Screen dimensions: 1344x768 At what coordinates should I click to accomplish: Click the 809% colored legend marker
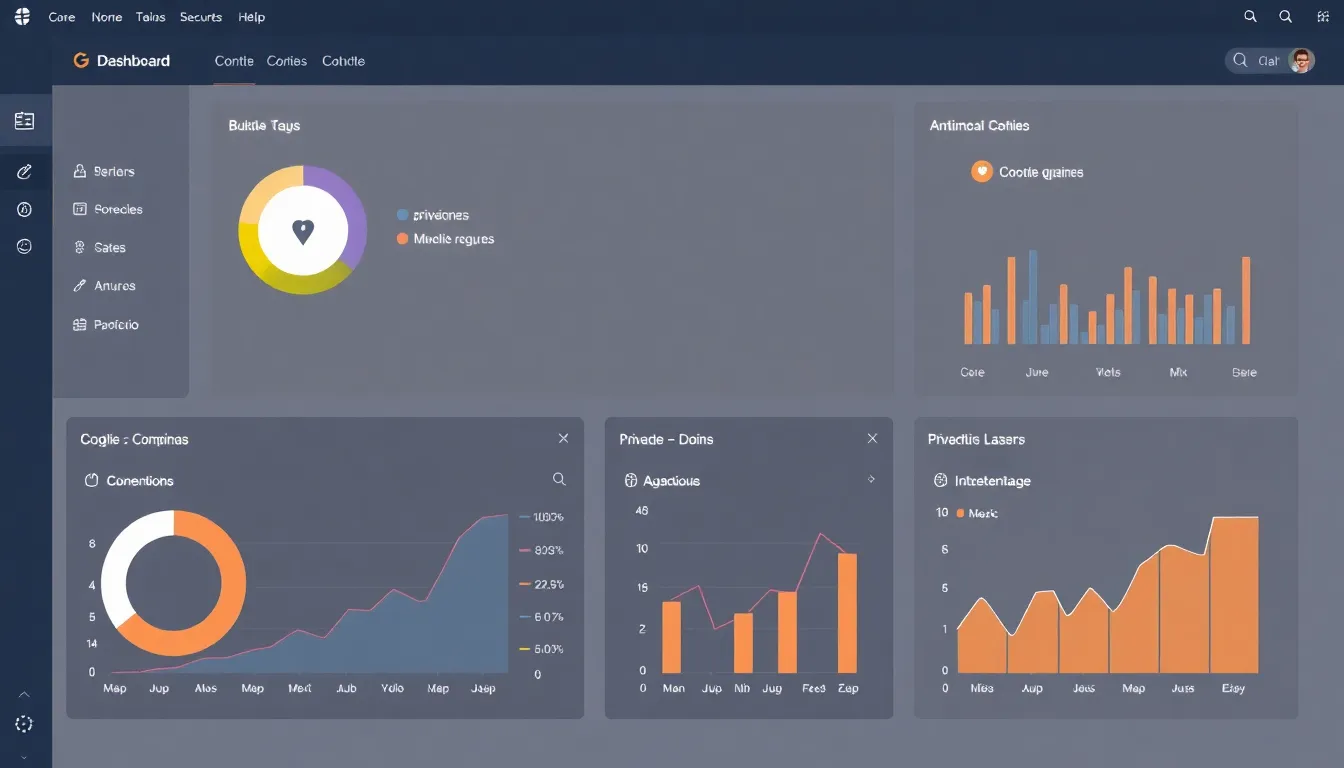pyautogui.click(x=524, y=550)
